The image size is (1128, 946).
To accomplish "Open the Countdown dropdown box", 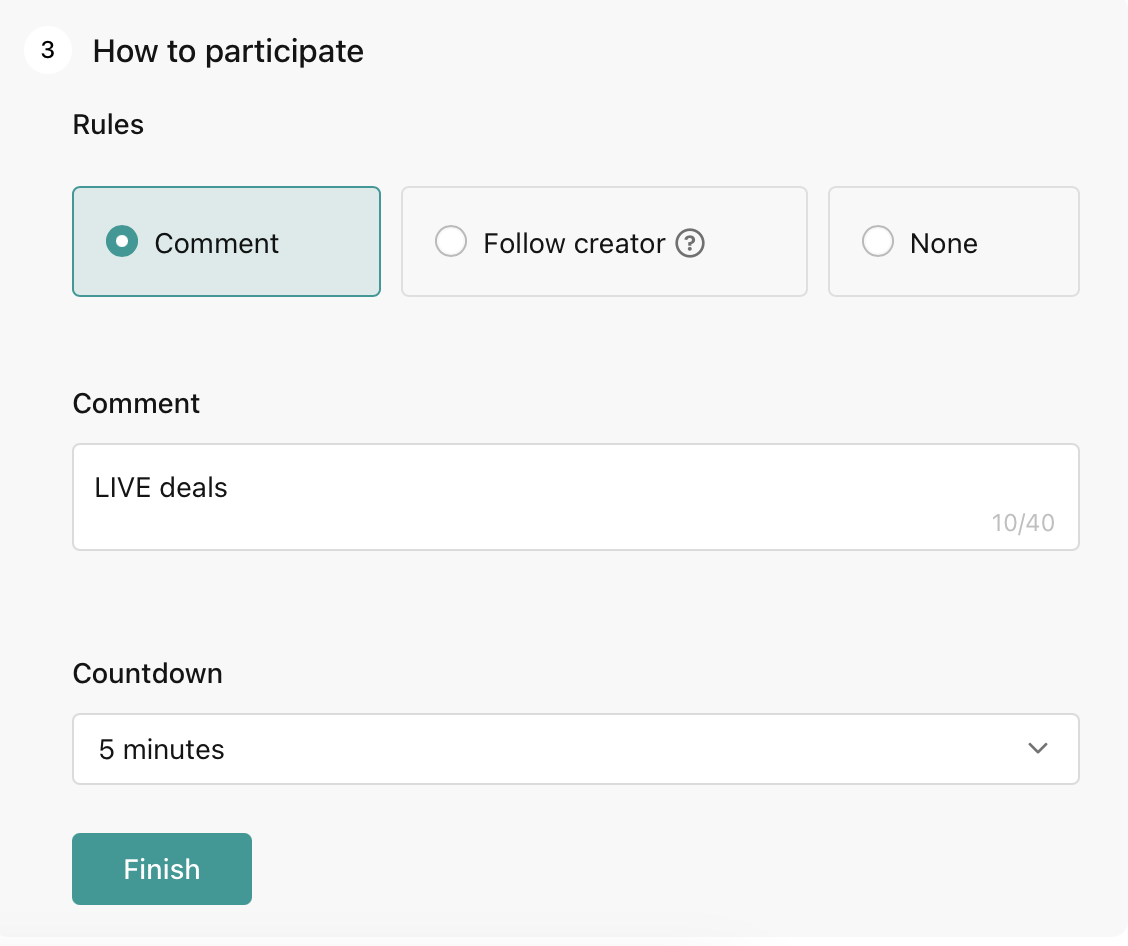I will point(575,748).
